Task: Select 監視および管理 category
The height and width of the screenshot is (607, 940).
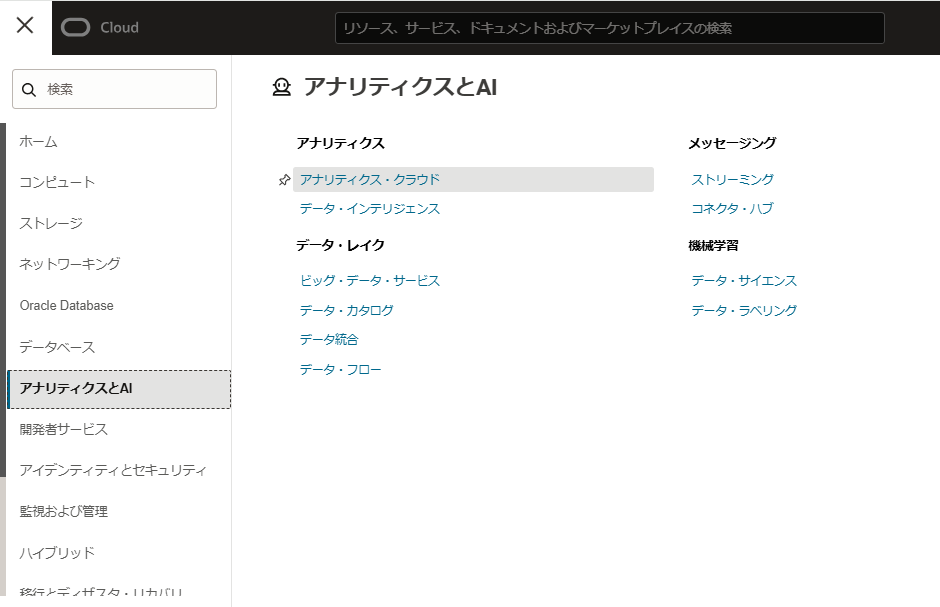Action: click(x=64, y=511)
